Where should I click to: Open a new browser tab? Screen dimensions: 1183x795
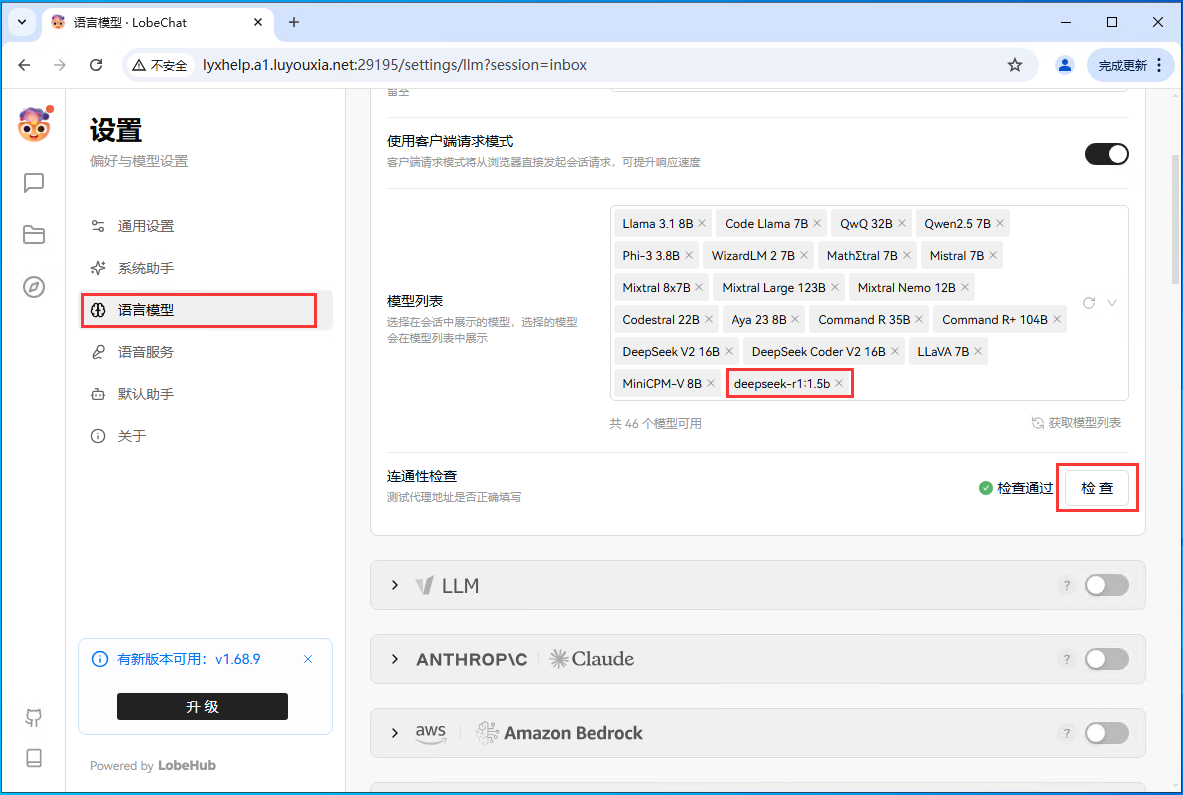294,22
